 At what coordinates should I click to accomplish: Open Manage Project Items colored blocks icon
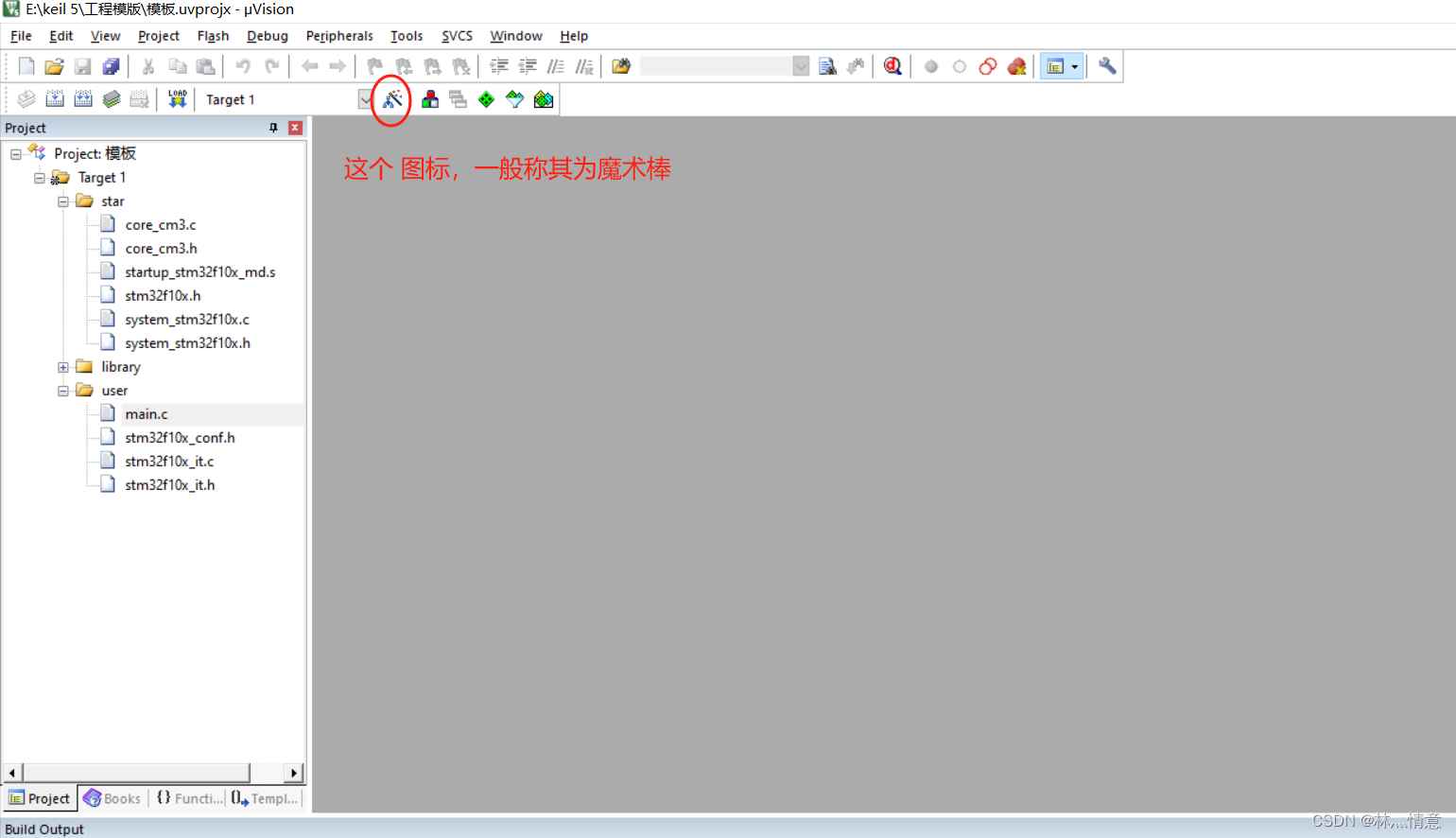tap(430, 99)
